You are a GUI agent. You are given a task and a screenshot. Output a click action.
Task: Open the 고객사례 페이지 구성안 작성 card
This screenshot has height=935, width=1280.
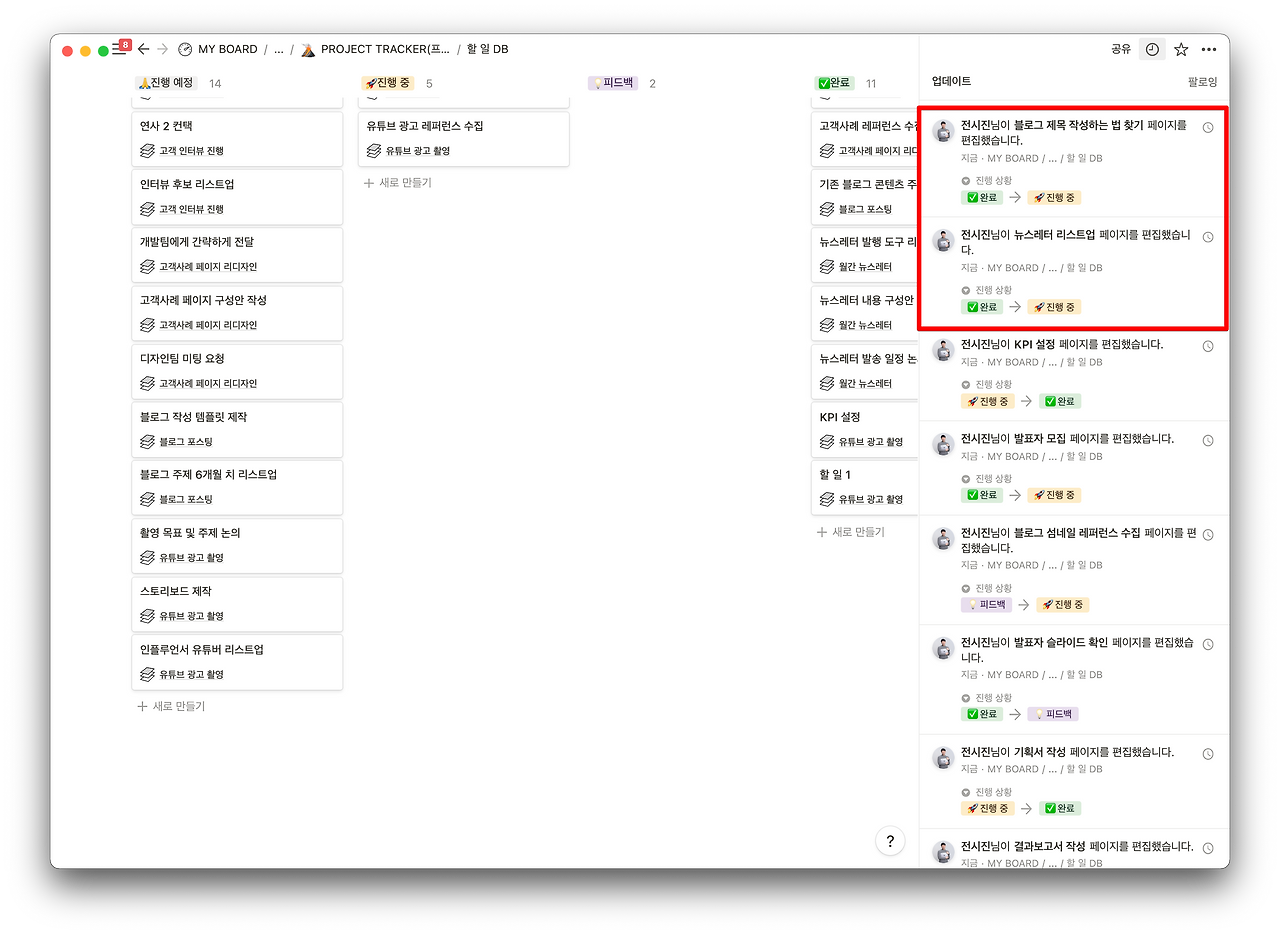(237, 312)
